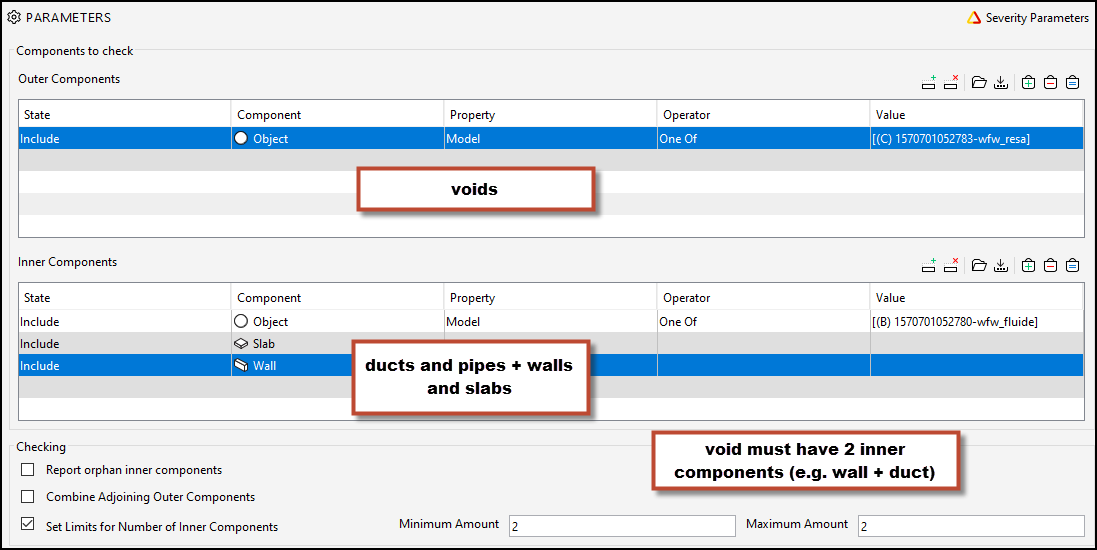1097x550 pixels.
Task: Click the PARAMETERS gear icon
Action: tap(14, 17)
